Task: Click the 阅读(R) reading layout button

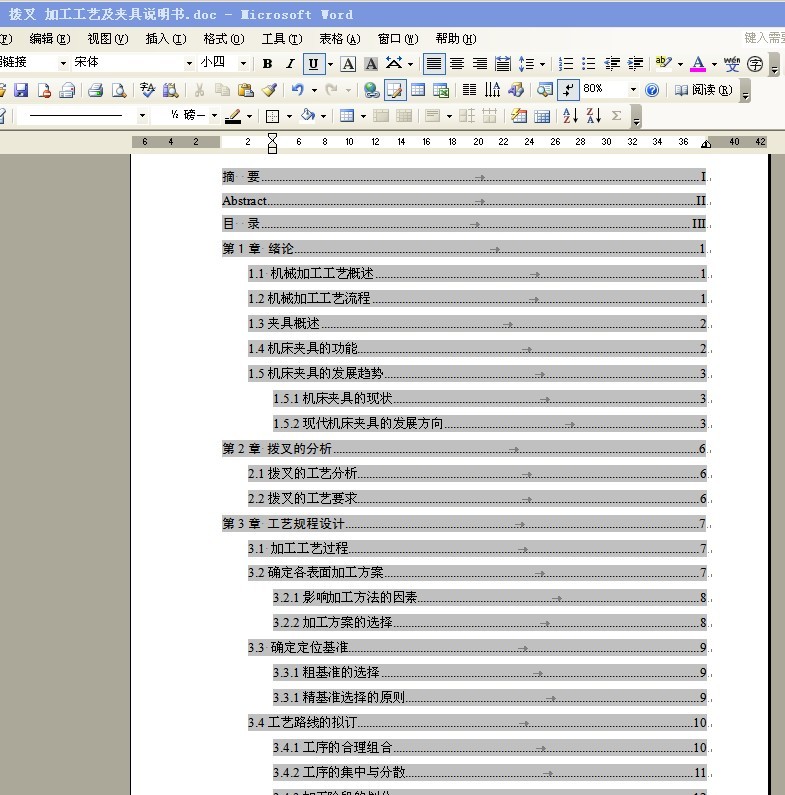Action: click(704, 90)
